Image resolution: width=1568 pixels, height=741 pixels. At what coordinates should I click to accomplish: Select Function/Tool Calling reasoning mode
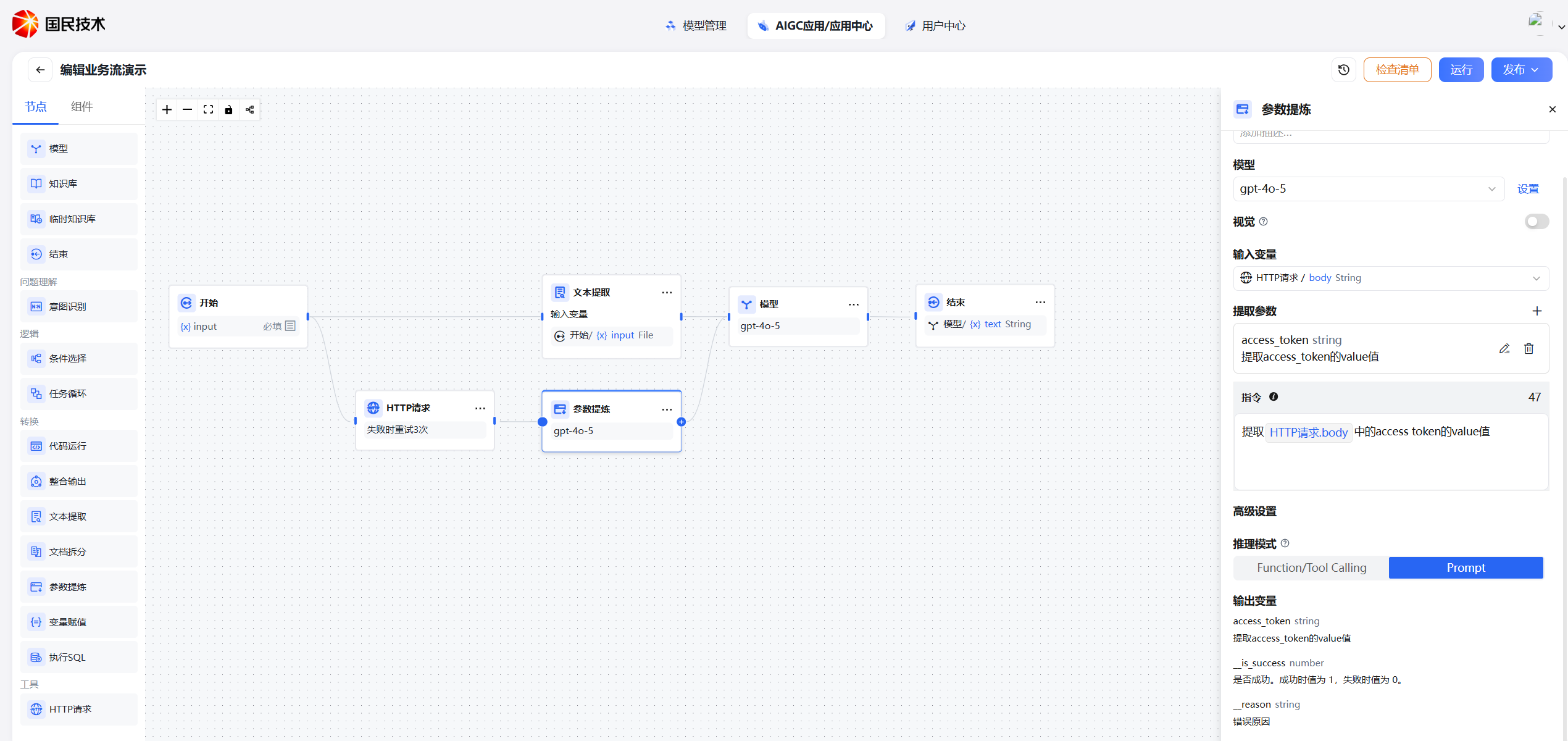coord(1311,568)
